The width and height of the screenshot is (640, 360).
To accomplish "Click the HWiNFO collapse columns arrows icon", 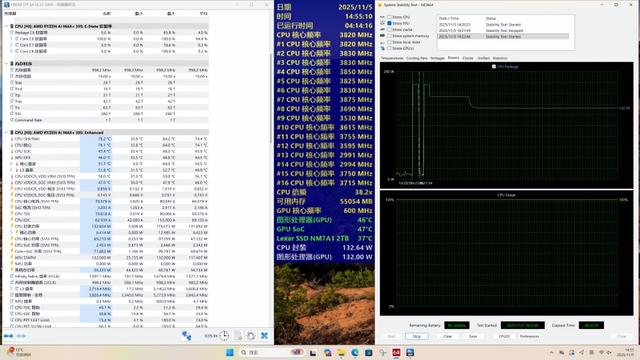I will click(x=21, y=336).
